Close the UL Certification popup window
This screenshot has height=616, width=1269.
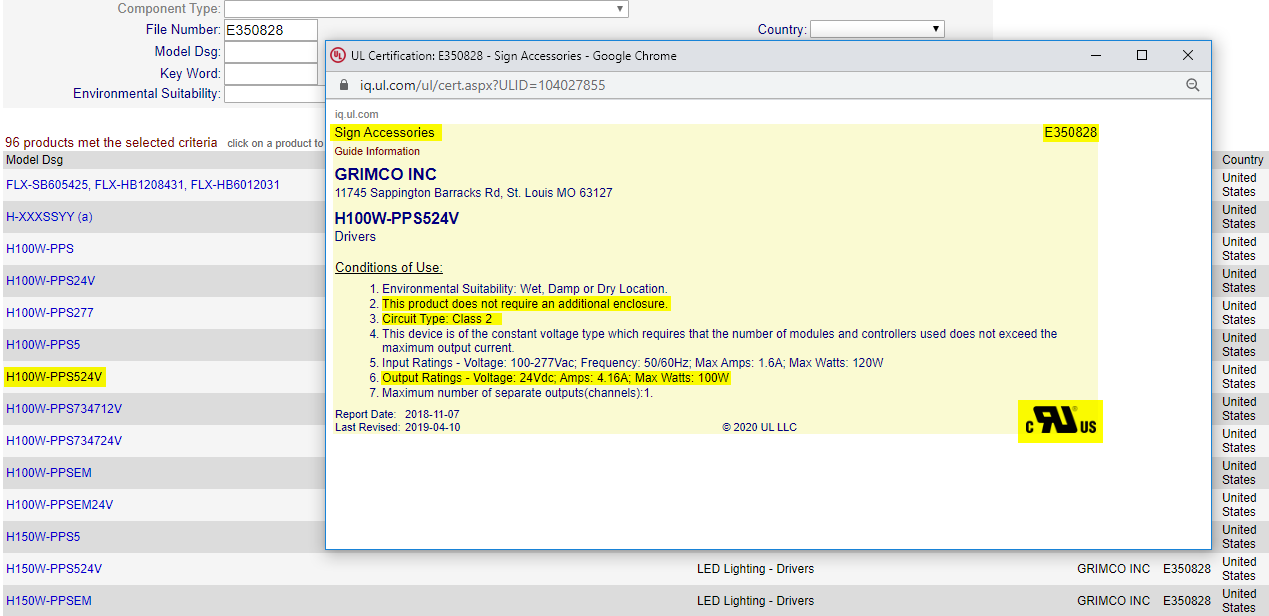tap(1188, 56)
